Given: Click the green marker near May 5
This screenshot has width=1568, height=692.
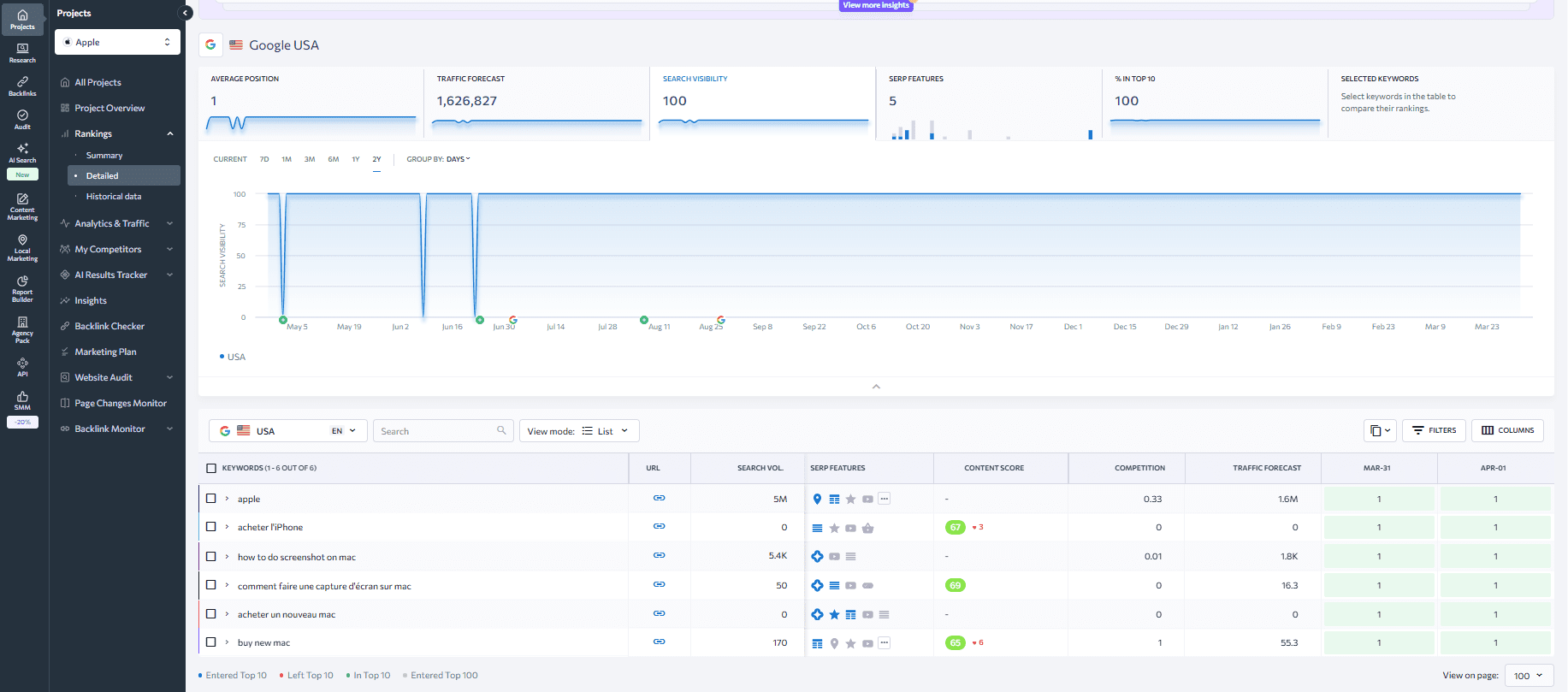Looking at the screenshot, I should [283, 320].
